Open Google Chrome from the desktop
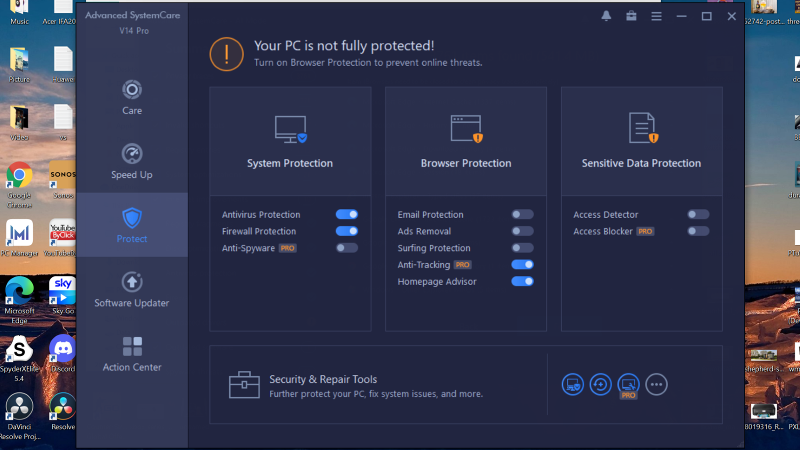Image resolution: width=800 pixels, height=450 pixels. coord(19,181)
